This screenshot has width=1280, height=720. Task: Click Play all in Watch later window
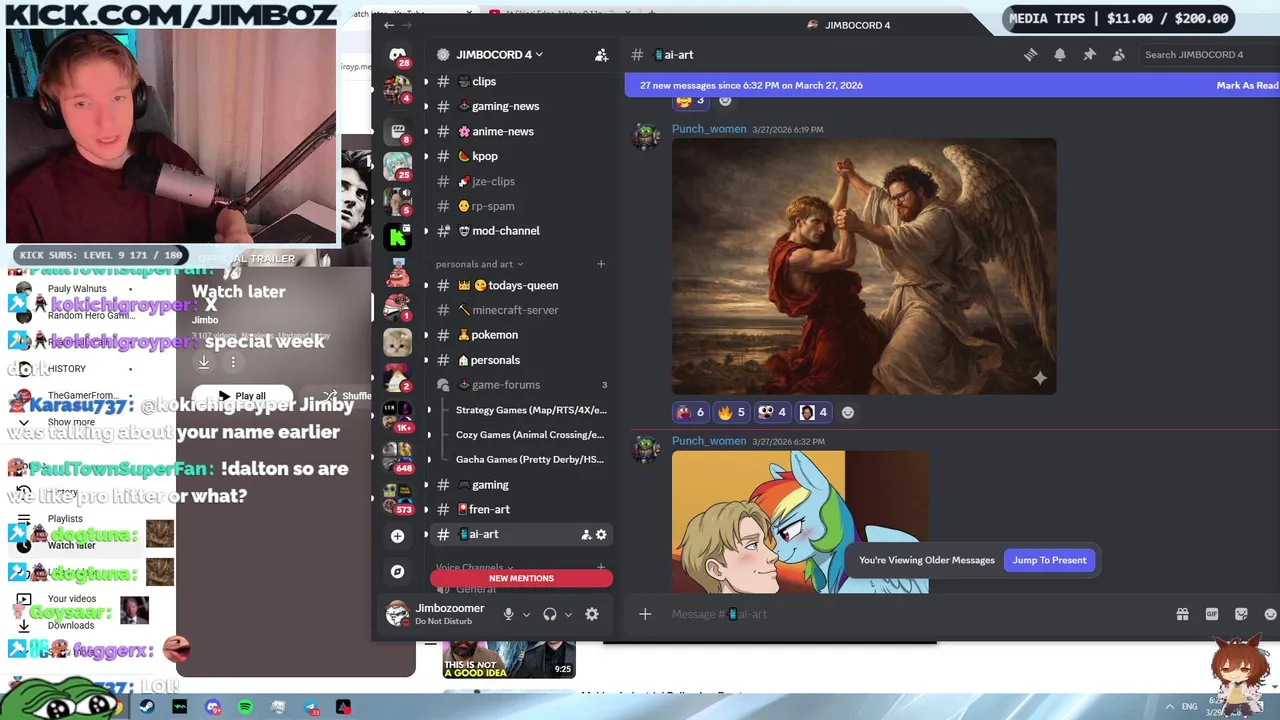[x=243, y=396]
